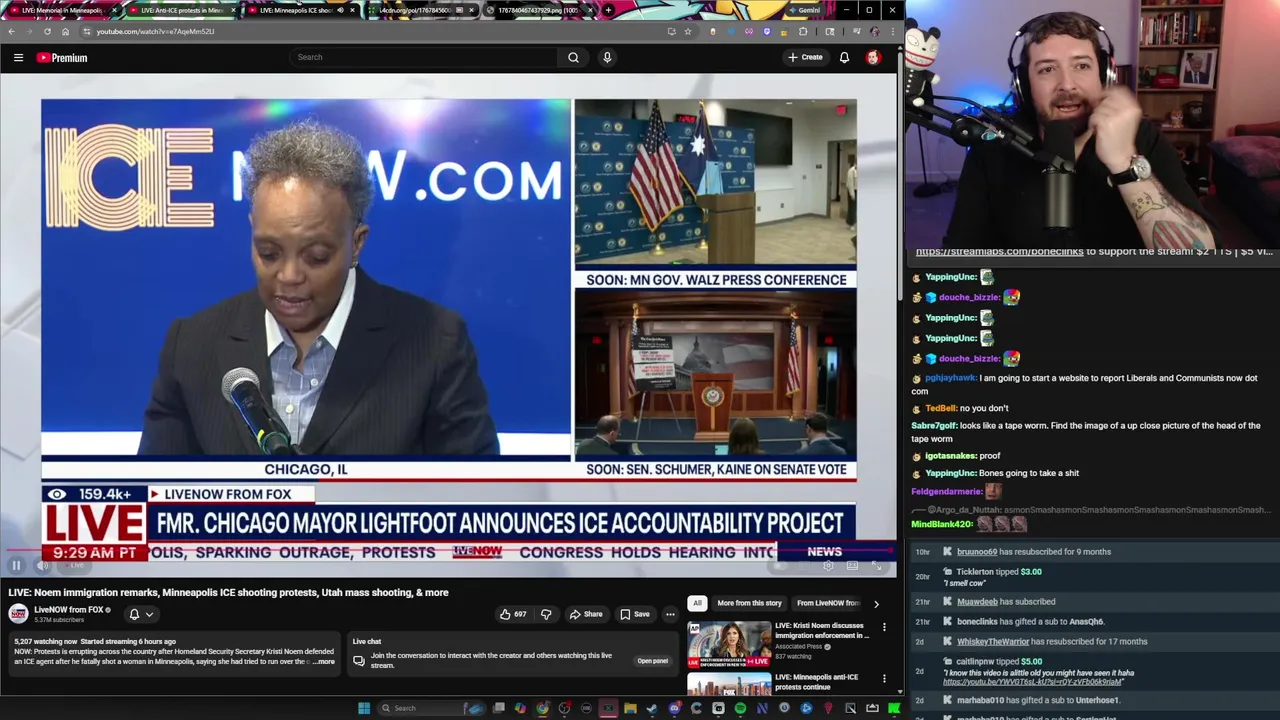1280x720 pixels.
Task: Click pghjayhawk username in chat
Action: pyautogui.click(x=950, y=378)
